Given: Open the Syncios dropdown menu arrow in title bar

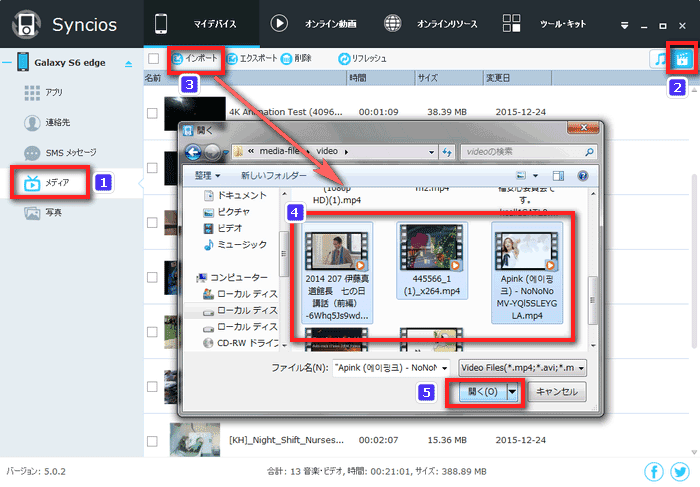Looking at the screenshot, I should [x=625, y=25].
